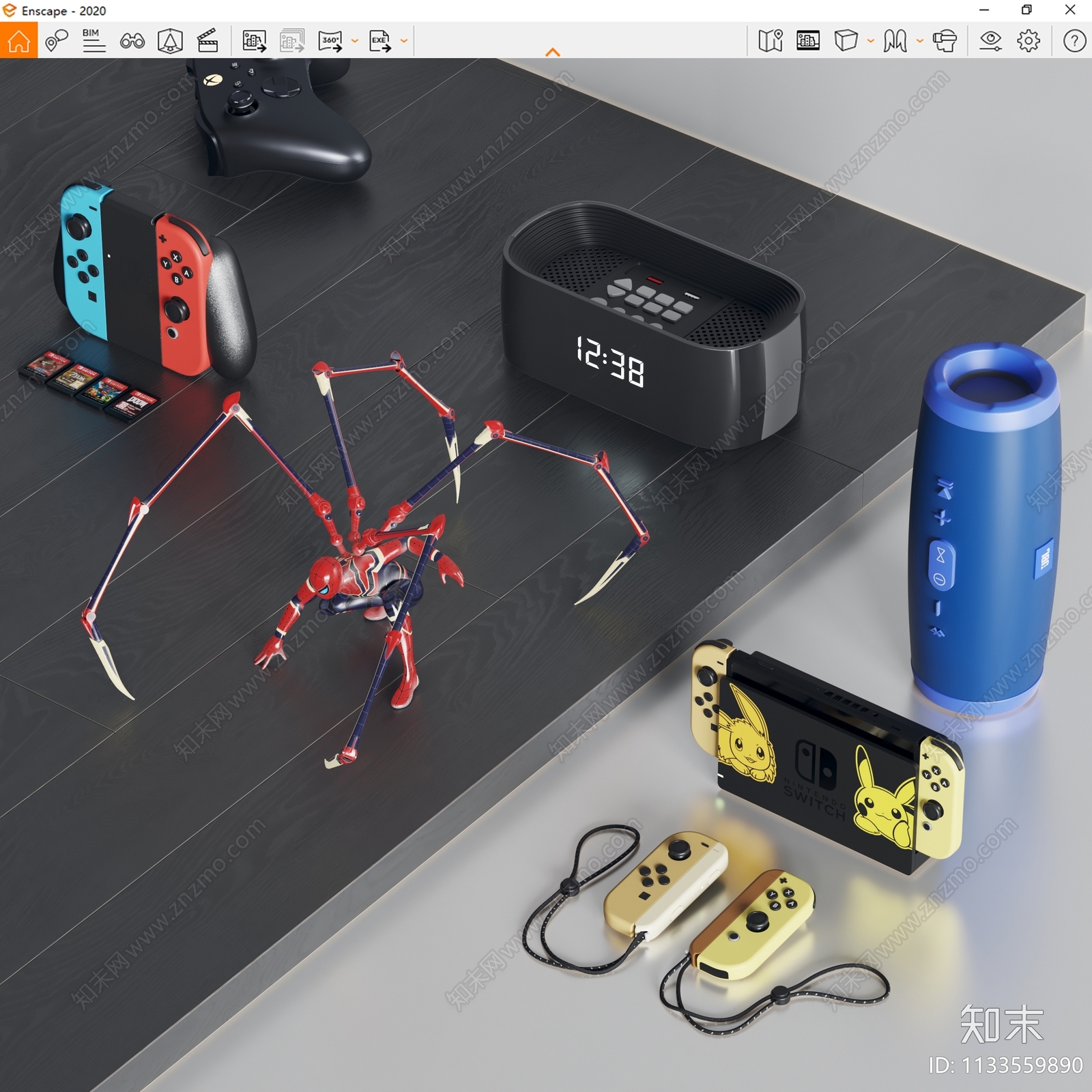Select the Projection mode cube icon
This screenshot has height=1092, width=1092.
pos(846,40)
